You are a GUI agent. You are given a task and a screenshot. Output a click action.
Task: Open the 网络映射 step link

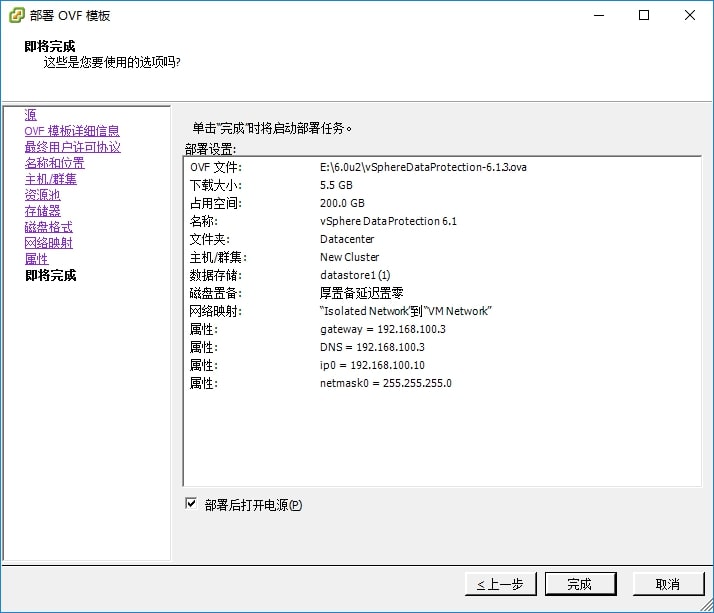click(x=48, y=243)
